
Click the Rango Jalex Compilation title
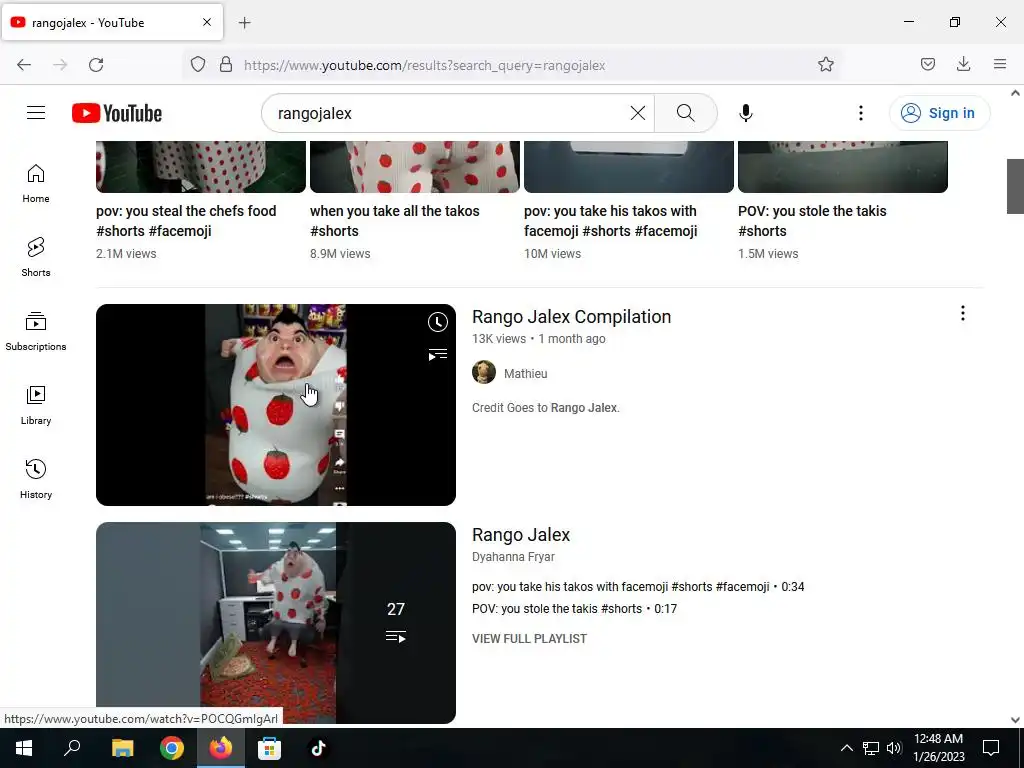(x=571, y=317)
